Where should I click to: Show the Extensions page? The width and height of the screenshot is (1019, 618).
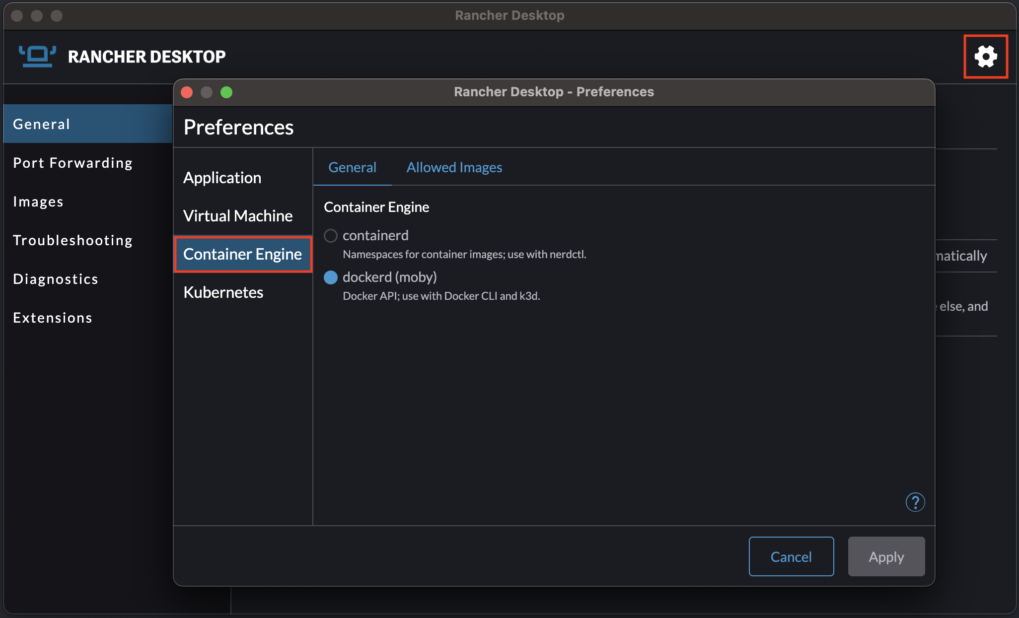pos(52,318)
